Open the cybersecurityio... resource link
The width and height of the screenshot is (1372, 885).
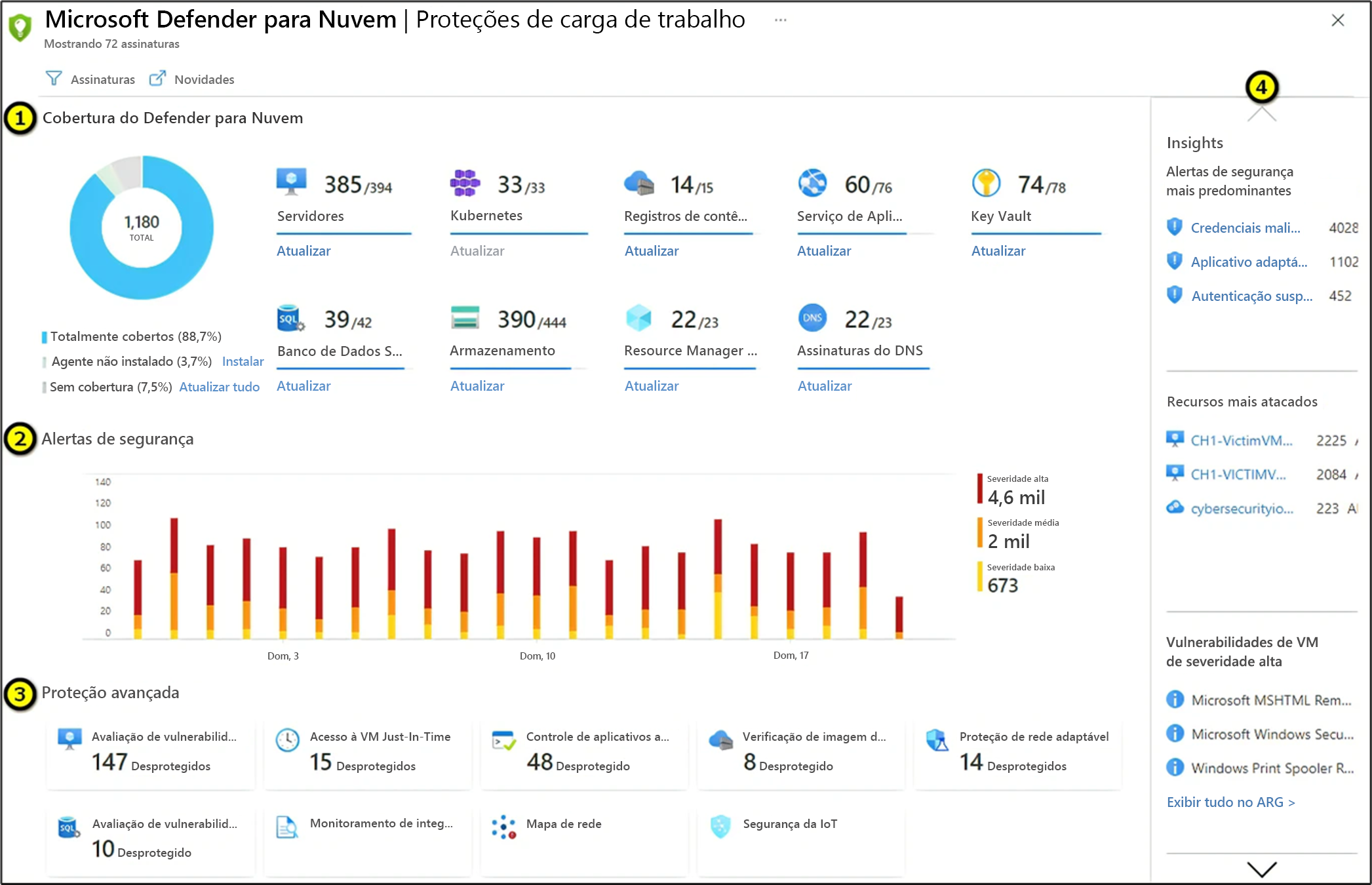click(x=1242, y=508)
